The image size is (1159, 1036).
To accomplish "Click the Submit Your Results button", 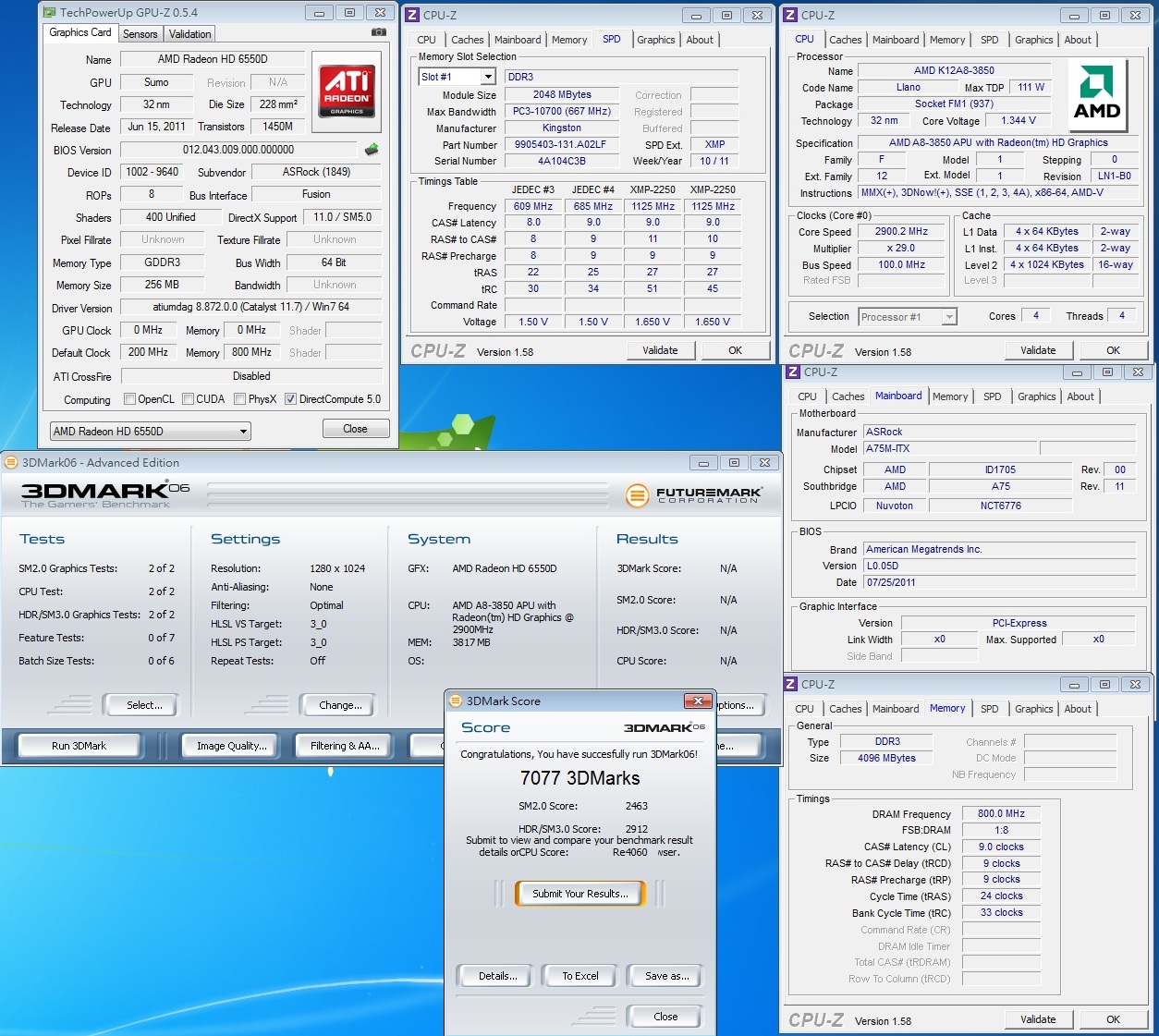I will [x=580, y=894].
